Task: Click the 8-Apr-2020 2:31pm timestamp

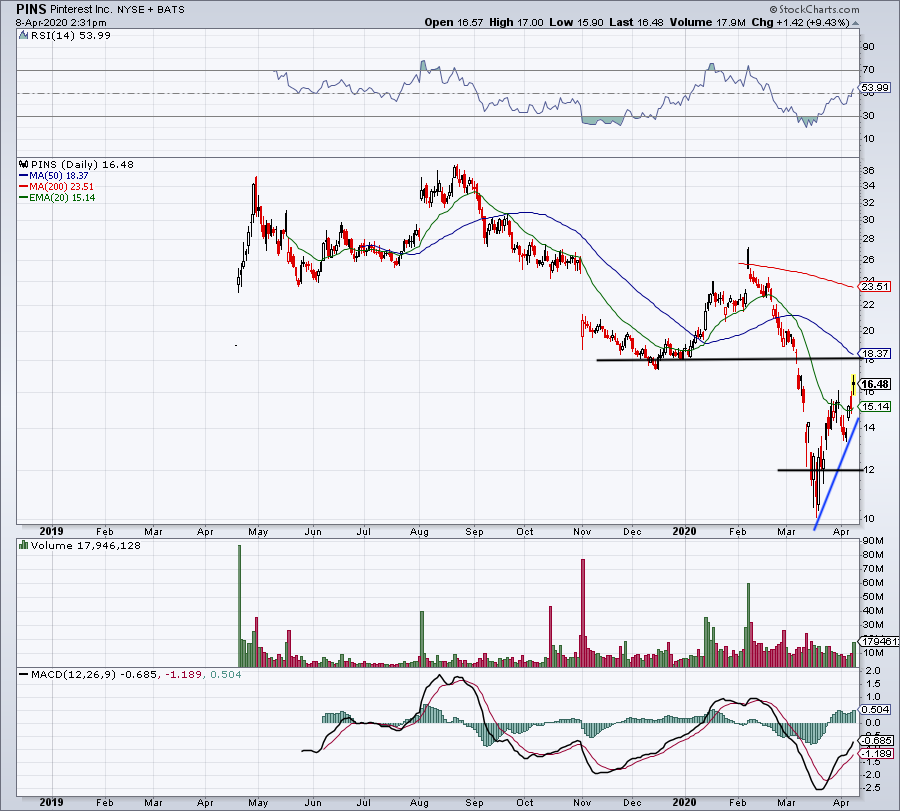Action: pyautogui.click(x=61, y=23)
